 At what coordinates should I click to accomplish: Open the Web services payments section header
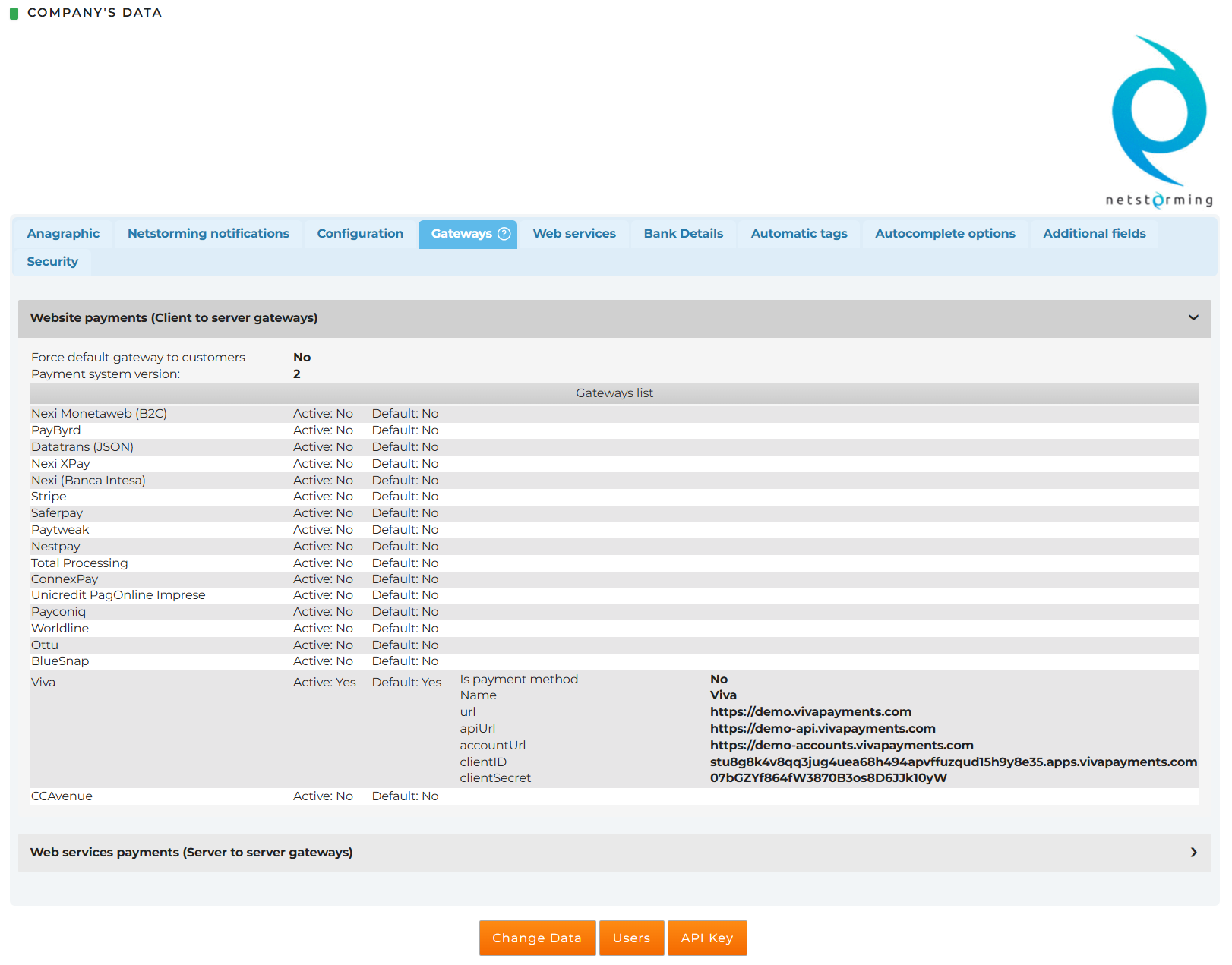point(191,853)
